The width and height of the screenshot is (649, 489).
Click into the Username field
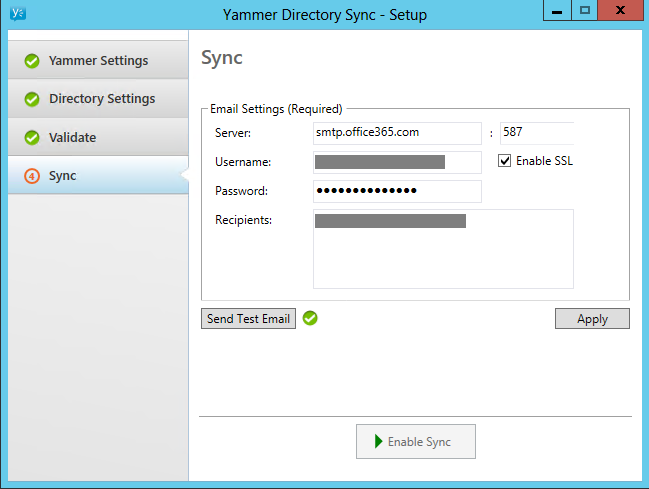(x=397, y=162)
